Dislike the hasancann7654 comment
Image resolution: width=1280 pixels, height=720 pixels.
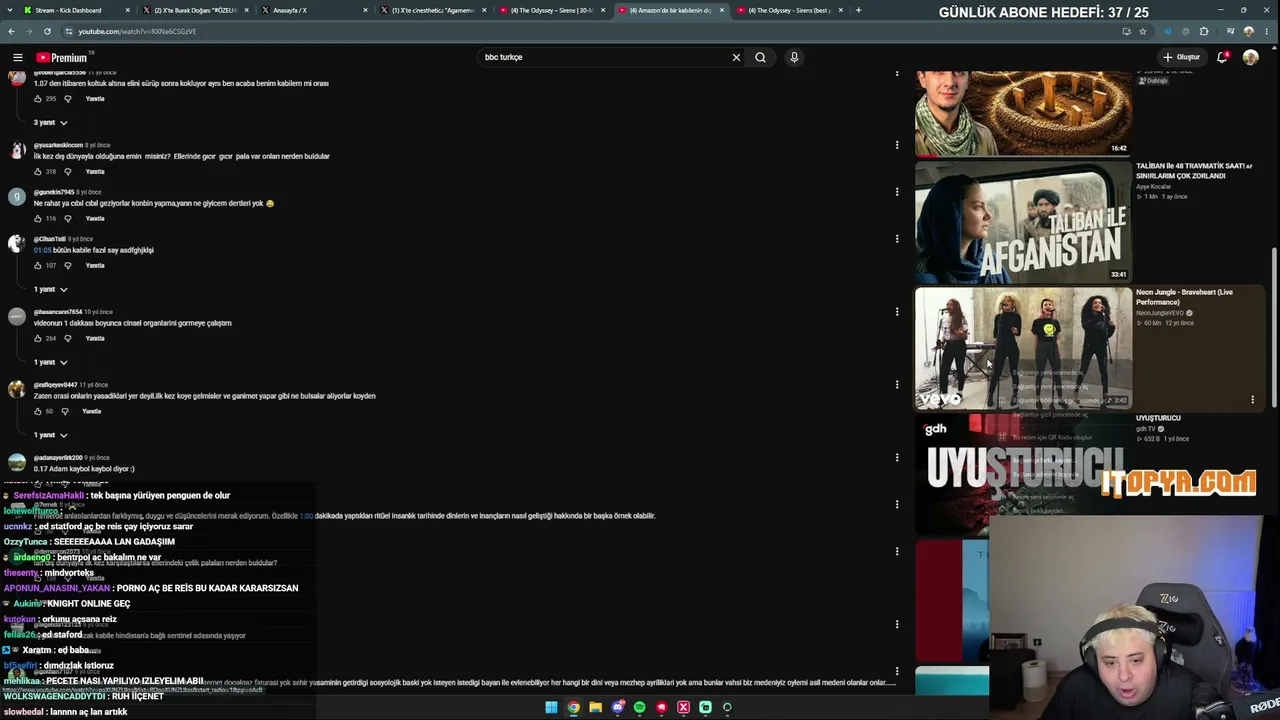(x=68, y=338)
